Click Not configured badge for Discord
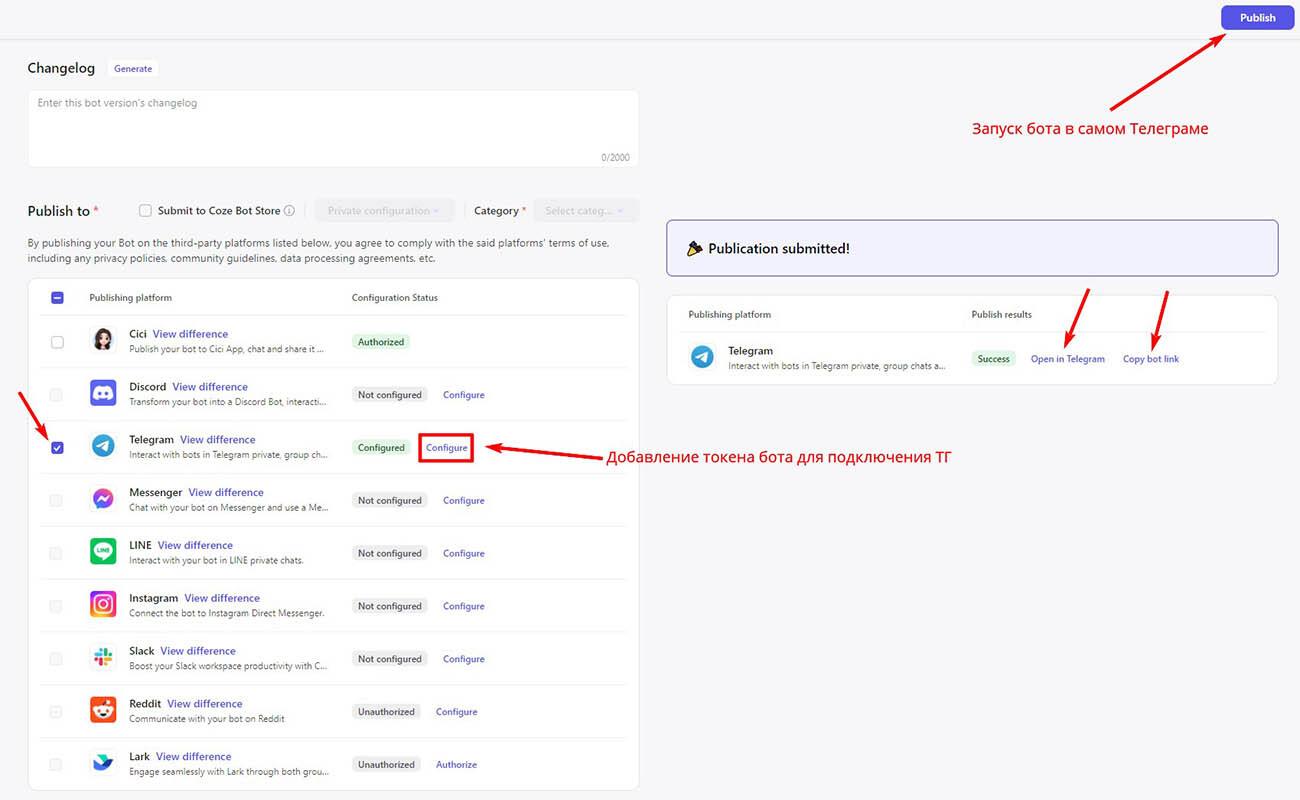 click(x=390, y=395)
